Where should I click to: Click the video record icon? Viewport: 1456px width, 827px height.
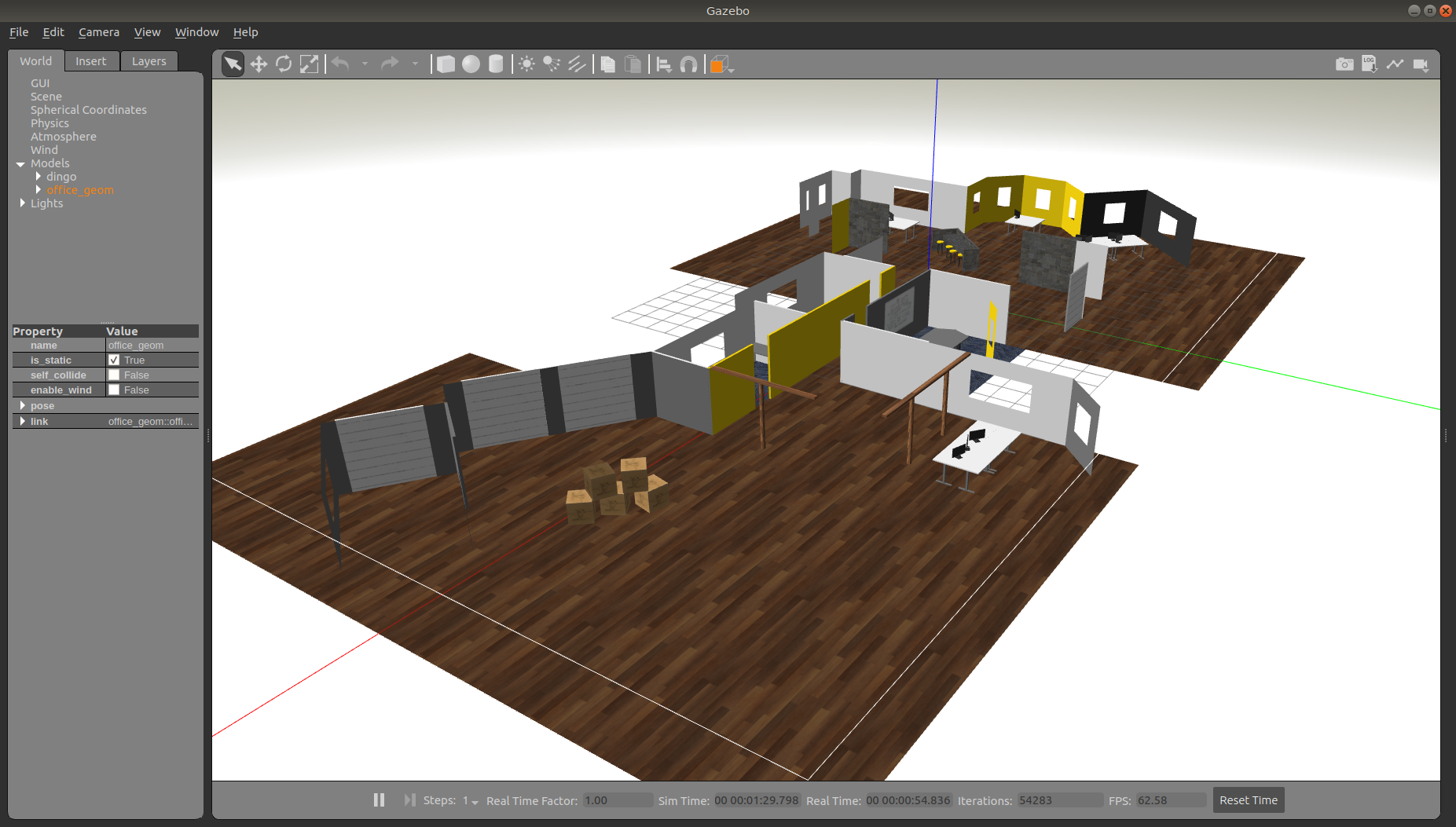pos(1421,64)
